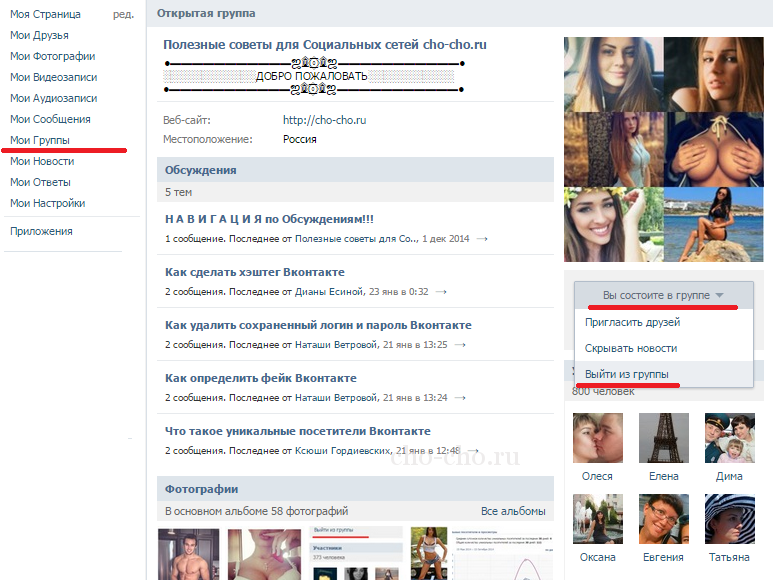Click arrow icon after НАВИГАЦИЯ discussion date

482,239
